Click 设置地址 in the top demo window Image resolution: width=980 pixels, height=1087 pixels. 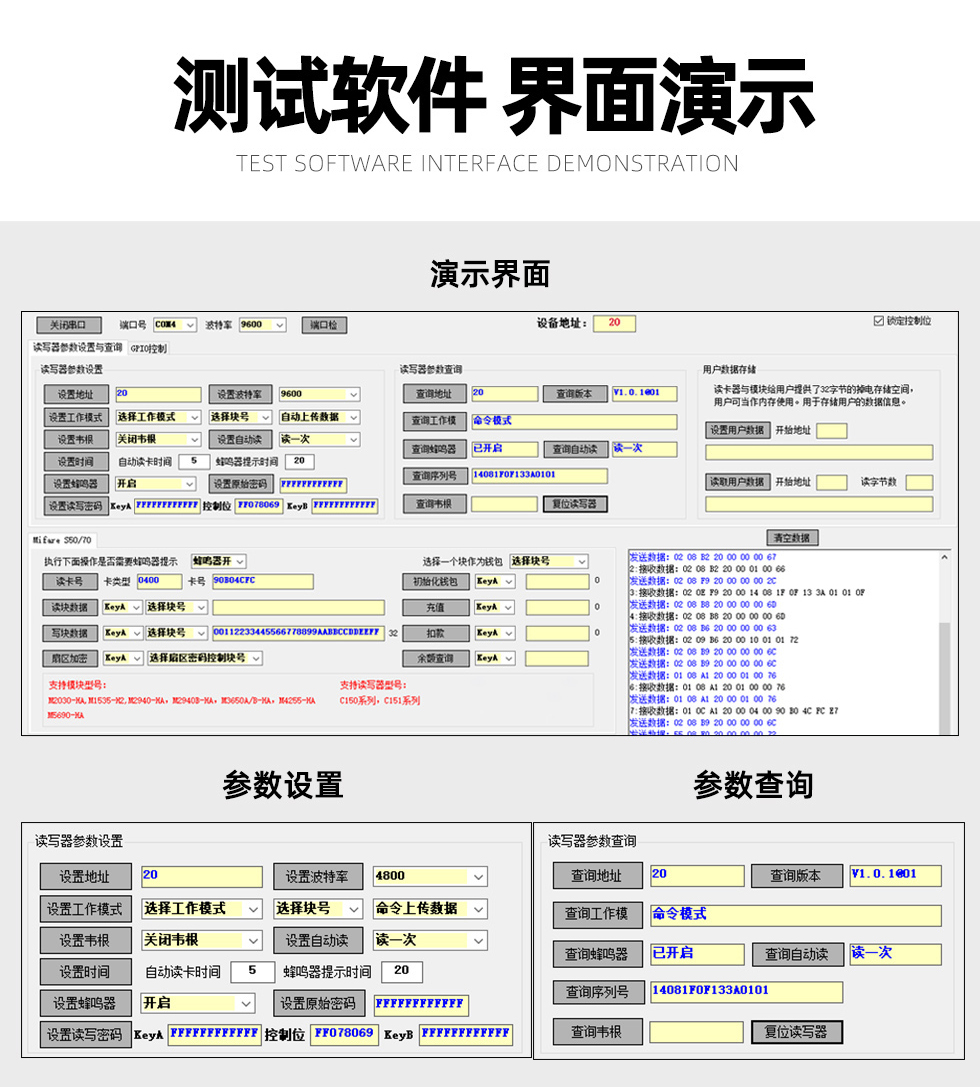76,394
